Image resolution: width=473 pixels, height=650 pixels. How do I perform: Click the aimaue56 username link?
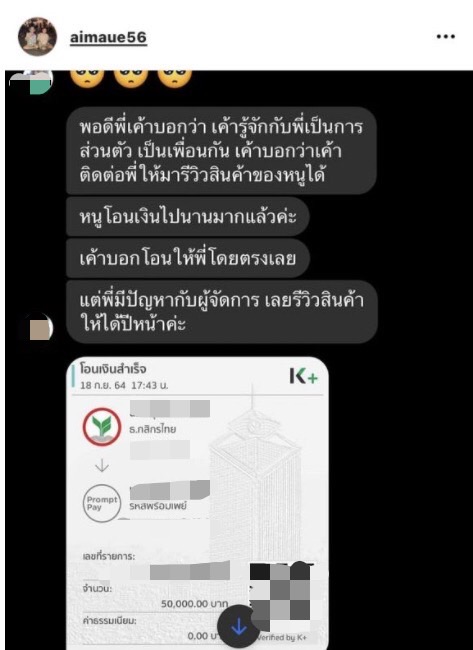108,37
